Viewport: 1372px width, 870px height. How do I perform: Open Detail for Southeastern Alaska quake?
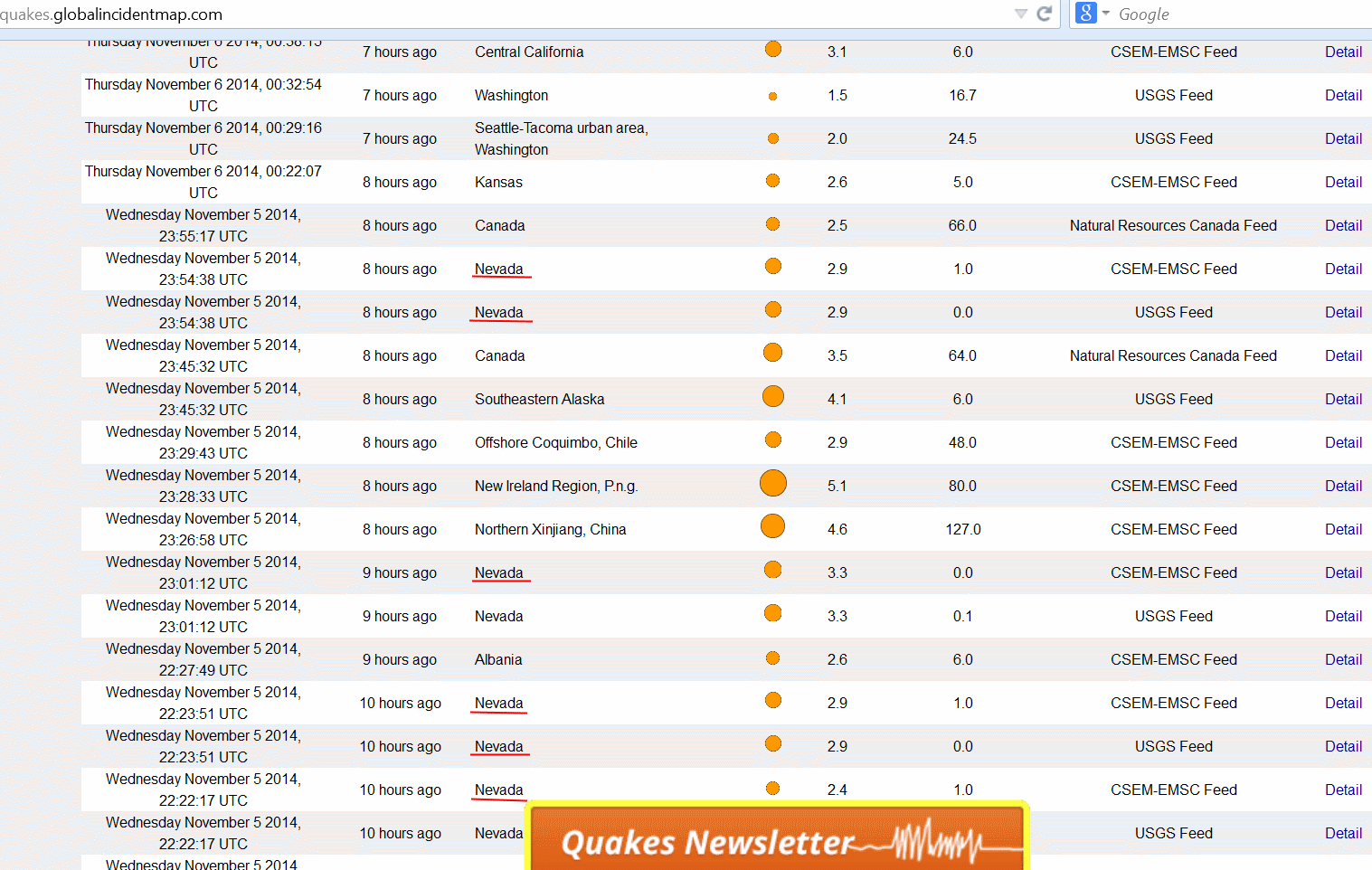1343,399
